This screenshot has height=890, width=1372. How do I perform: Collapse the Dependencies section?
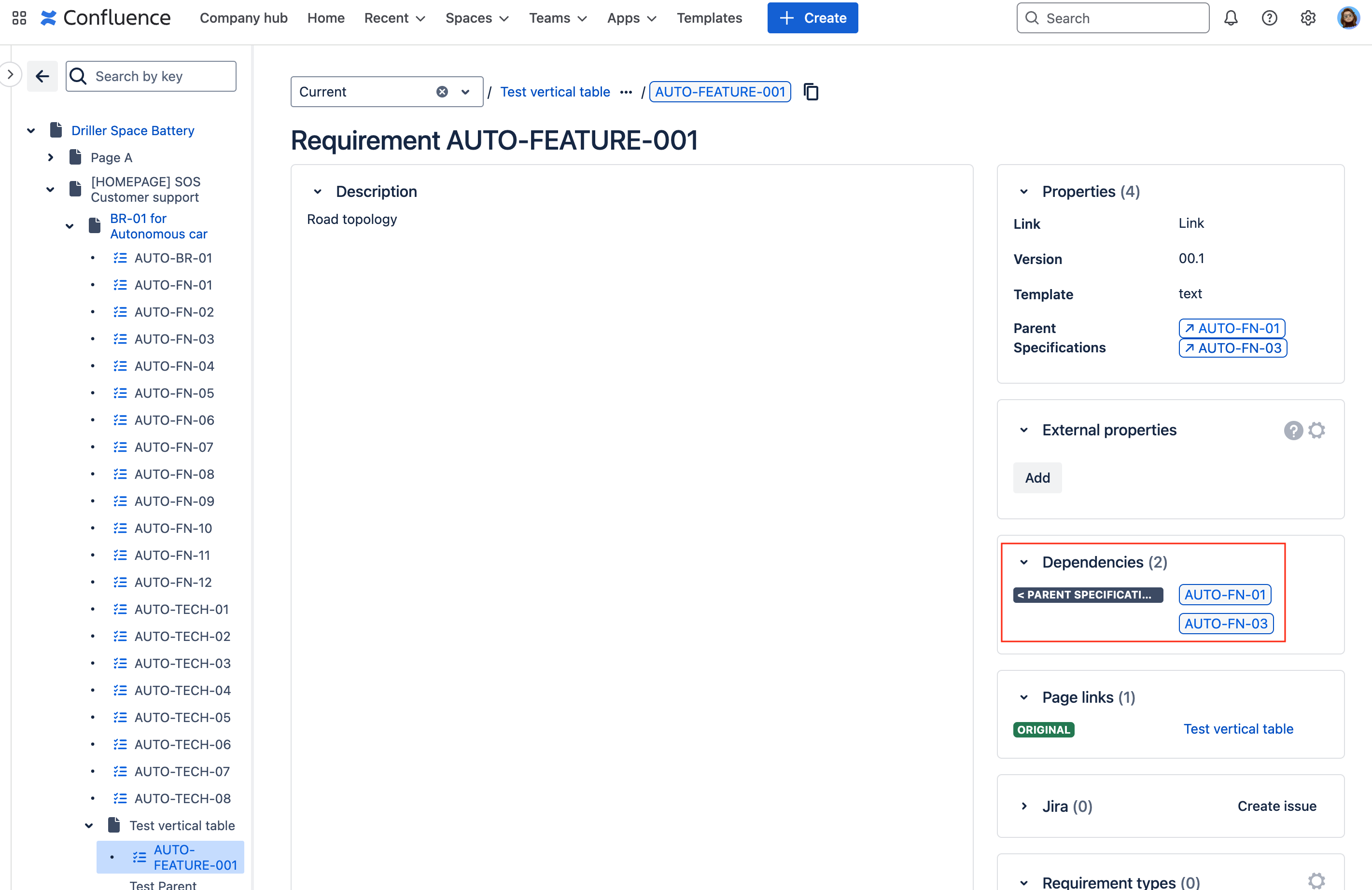click(1023, 562)
